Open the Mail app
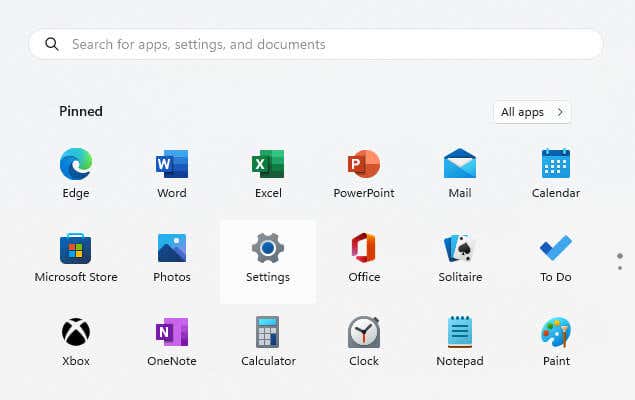This screenshot has width=635, height=400. point(460,164)
